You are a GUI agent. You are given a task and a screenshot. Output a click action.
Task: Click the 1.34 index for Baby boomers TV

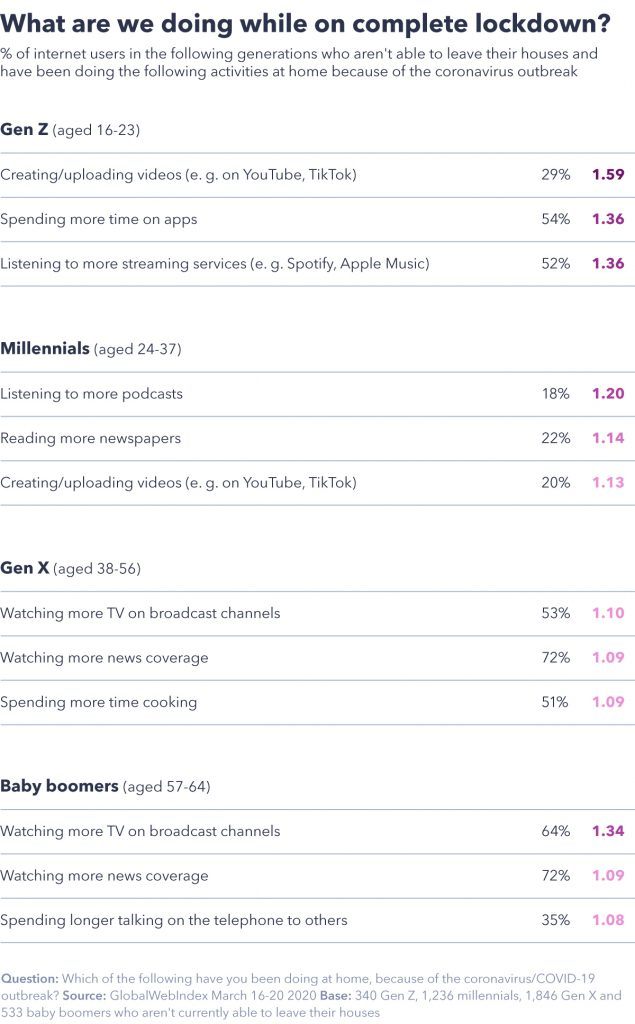pyautogui.click(x=608, y=831)
